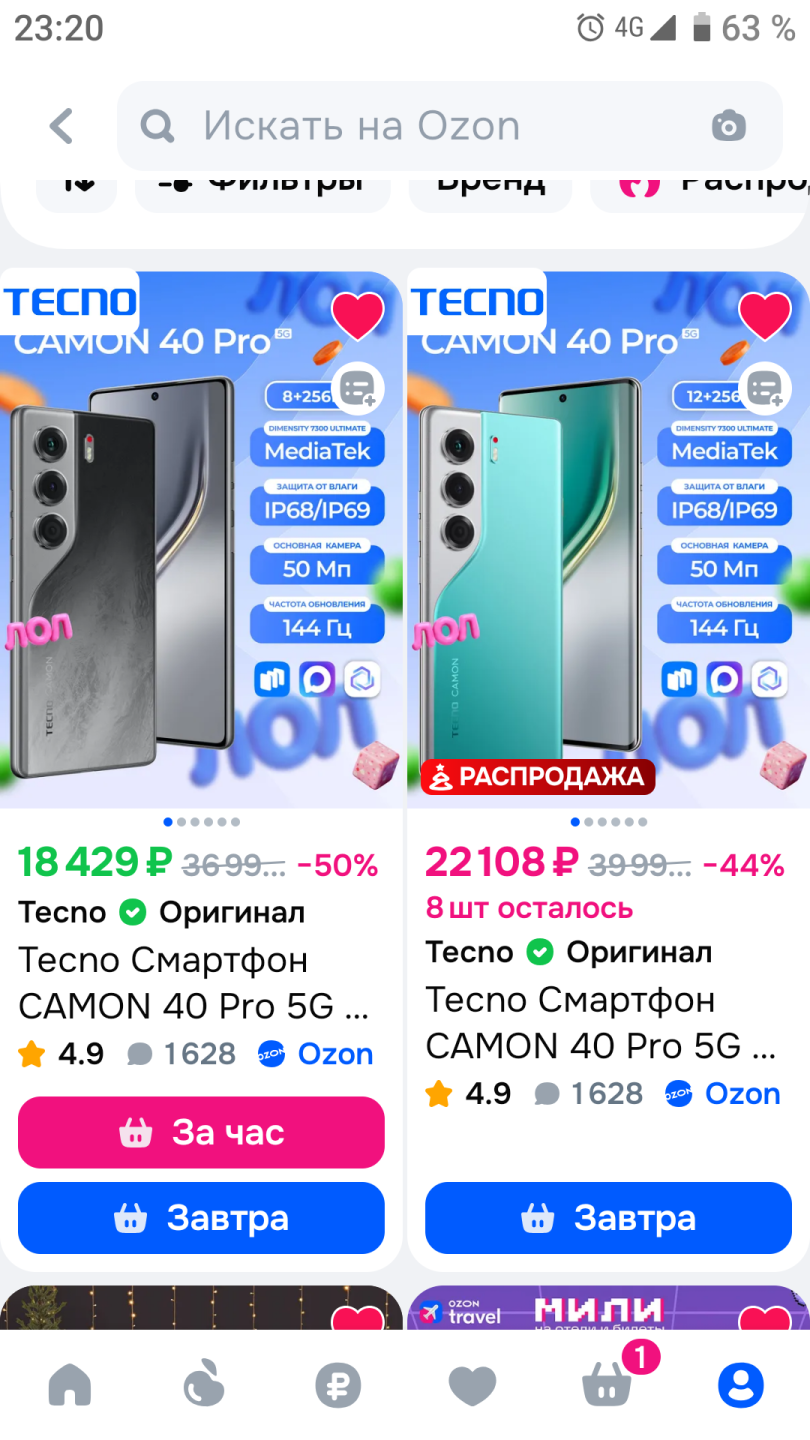Viewport: 810px width, 1440px height.
Task: Add green Tecno phone to compare list
Action: [766, 387]
